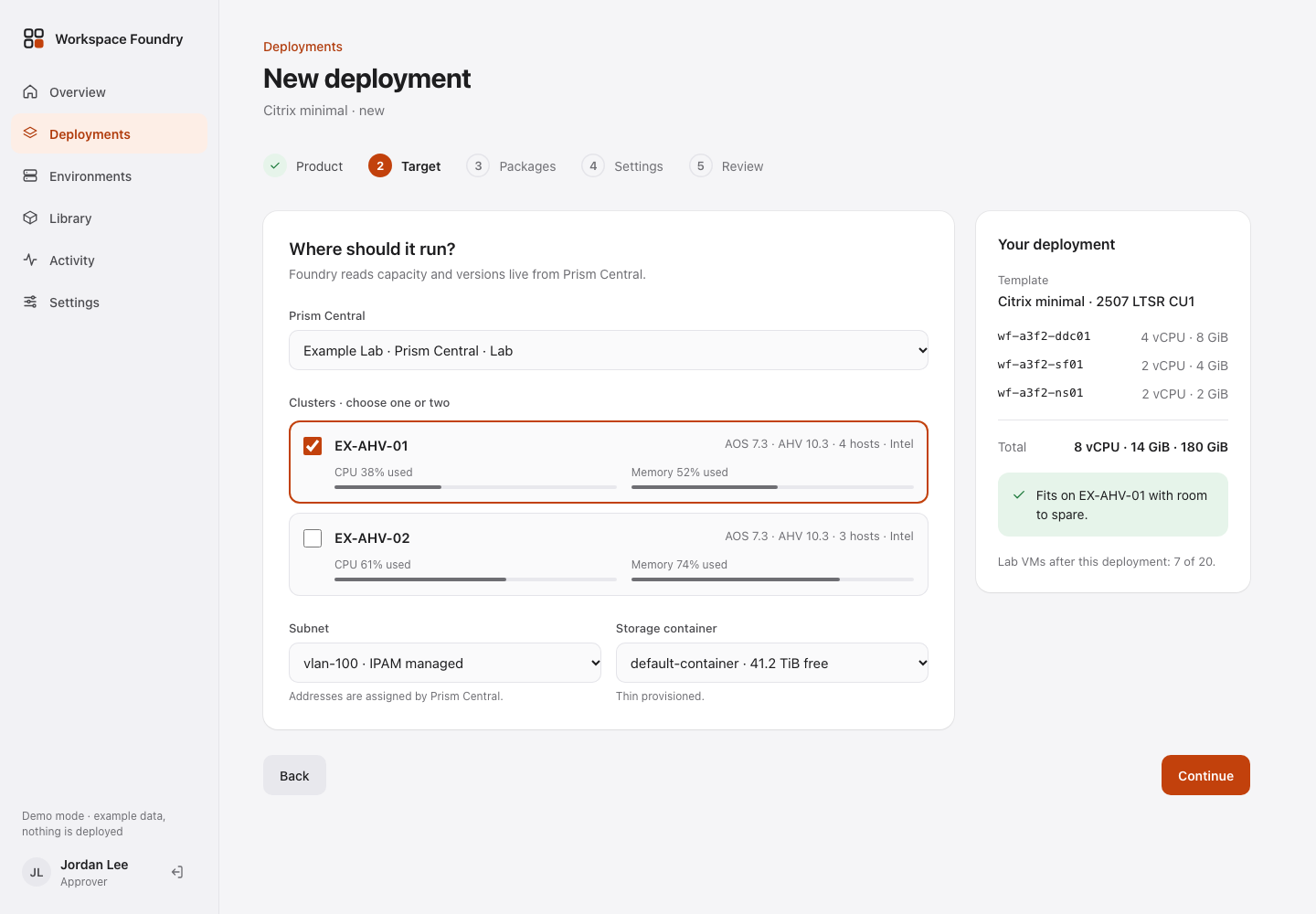Click the Workspace Foundry logo icon
This screenshot has width=1316, height=914.
pos(34,38)
